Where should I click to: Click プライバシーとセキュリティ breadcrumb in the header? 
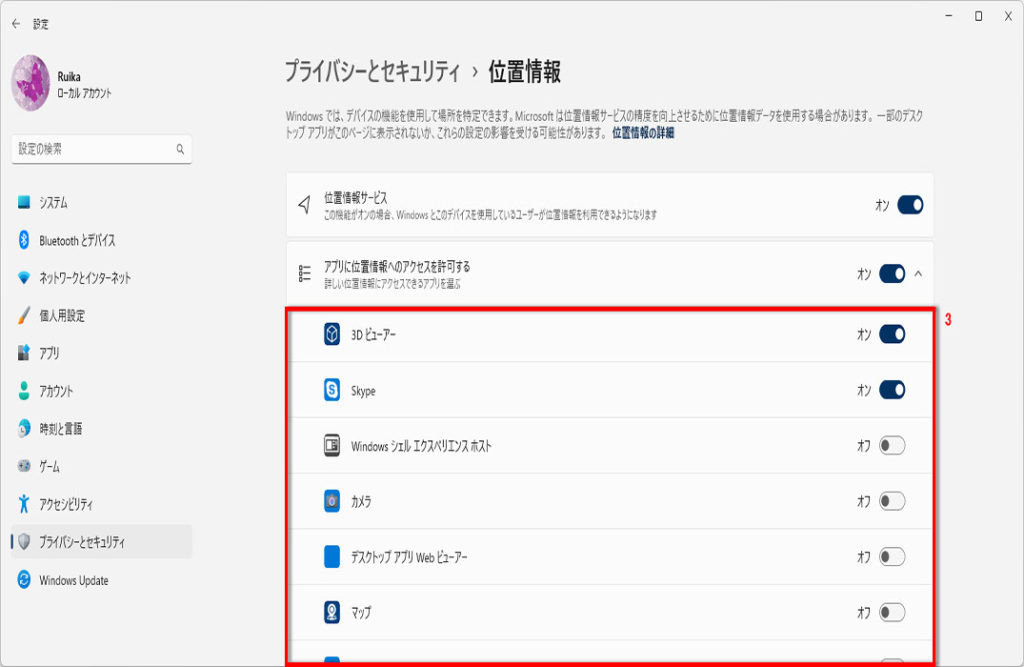(x=373, y=72)
